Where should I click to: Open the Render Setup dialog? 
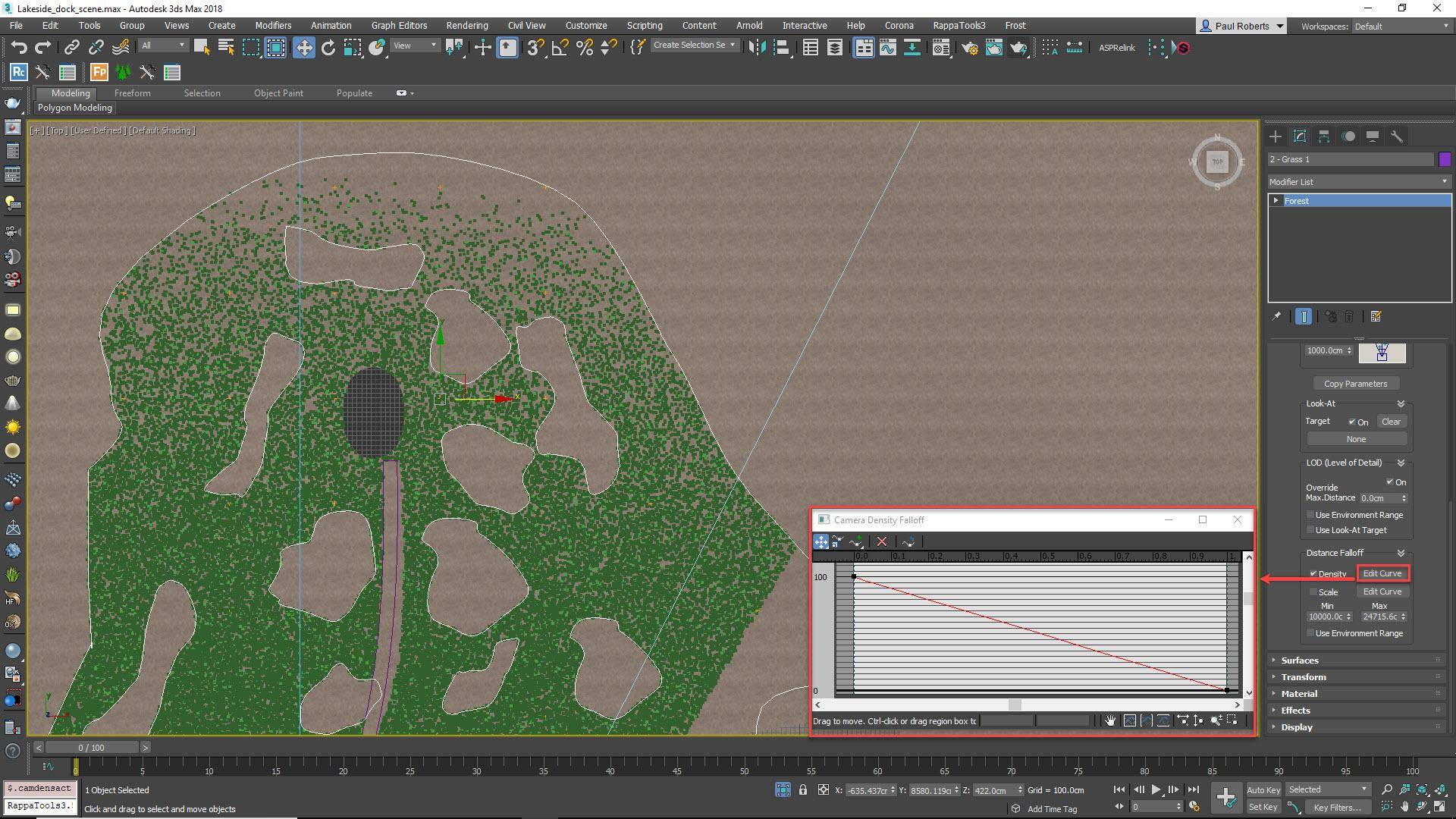[x=970, y=48]
